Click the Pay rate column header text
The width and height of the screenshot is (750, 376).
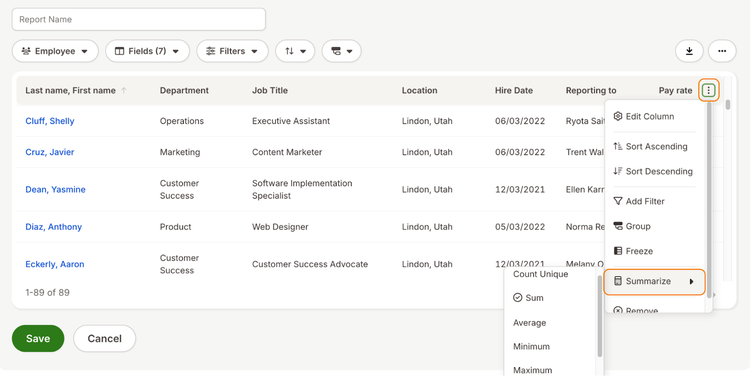(x=675, y=90)
